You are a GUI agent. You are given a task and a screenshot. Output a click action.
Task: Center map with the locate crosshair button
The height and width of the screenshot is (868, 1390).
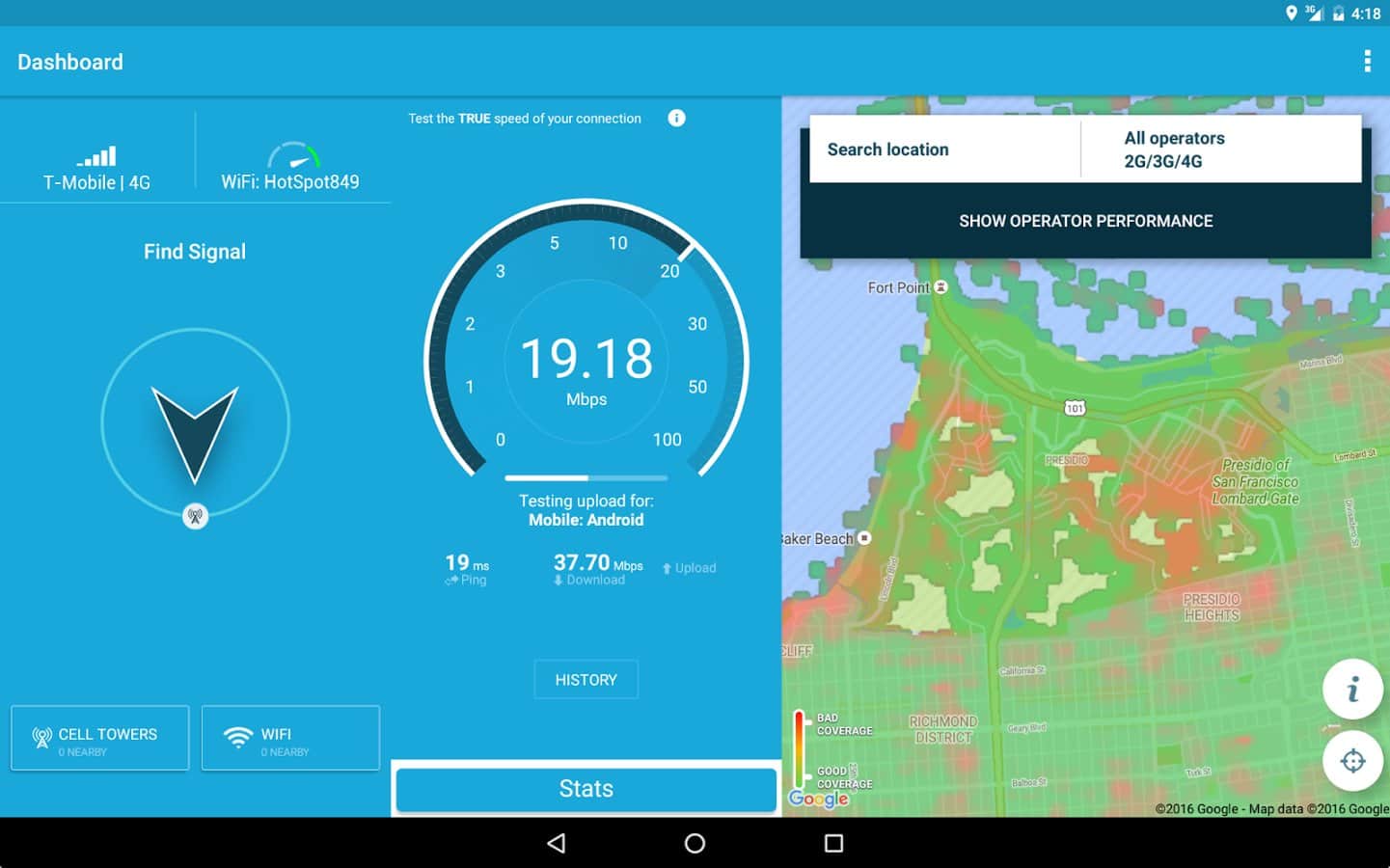point(1352,761)
